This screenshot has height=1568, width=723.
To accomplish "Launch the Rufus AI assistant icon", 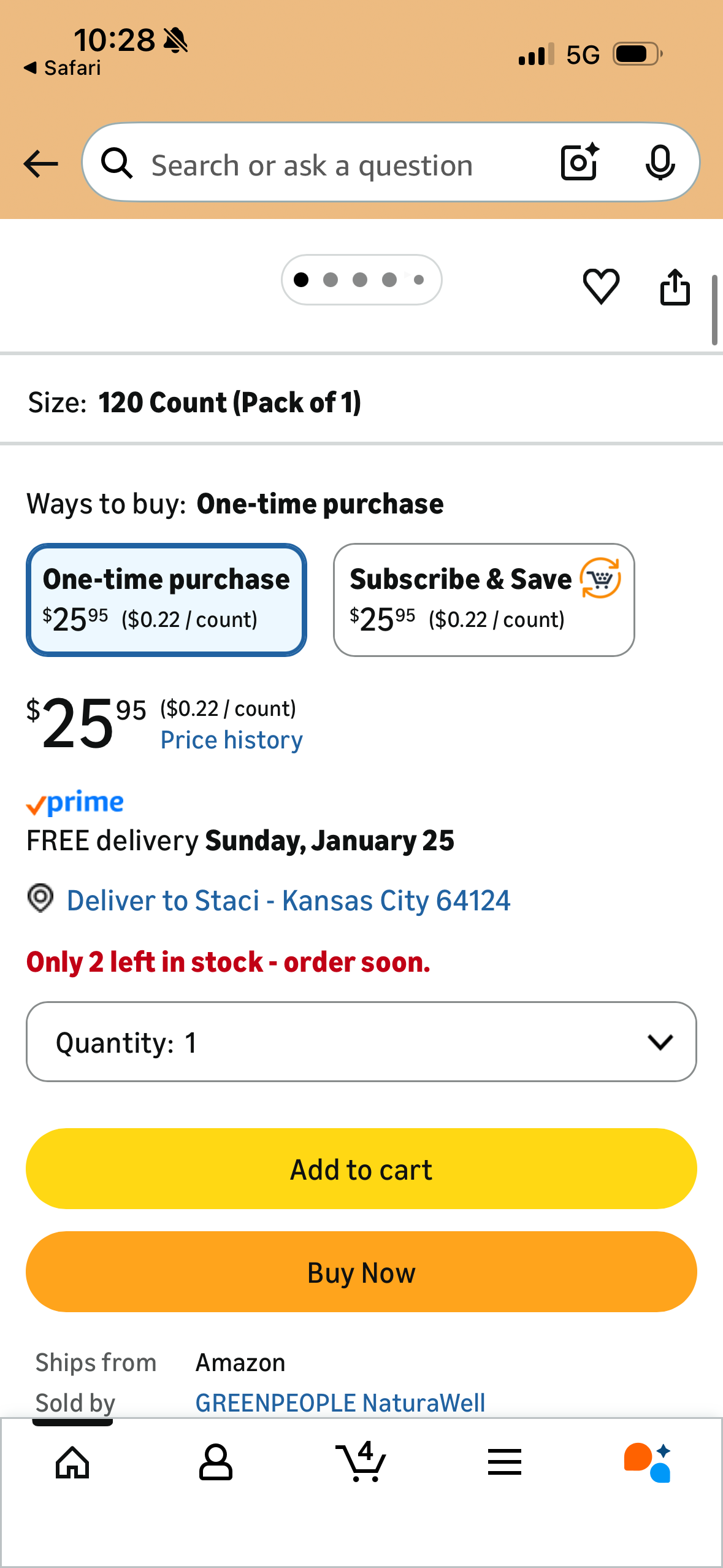I will point(648,1462).
